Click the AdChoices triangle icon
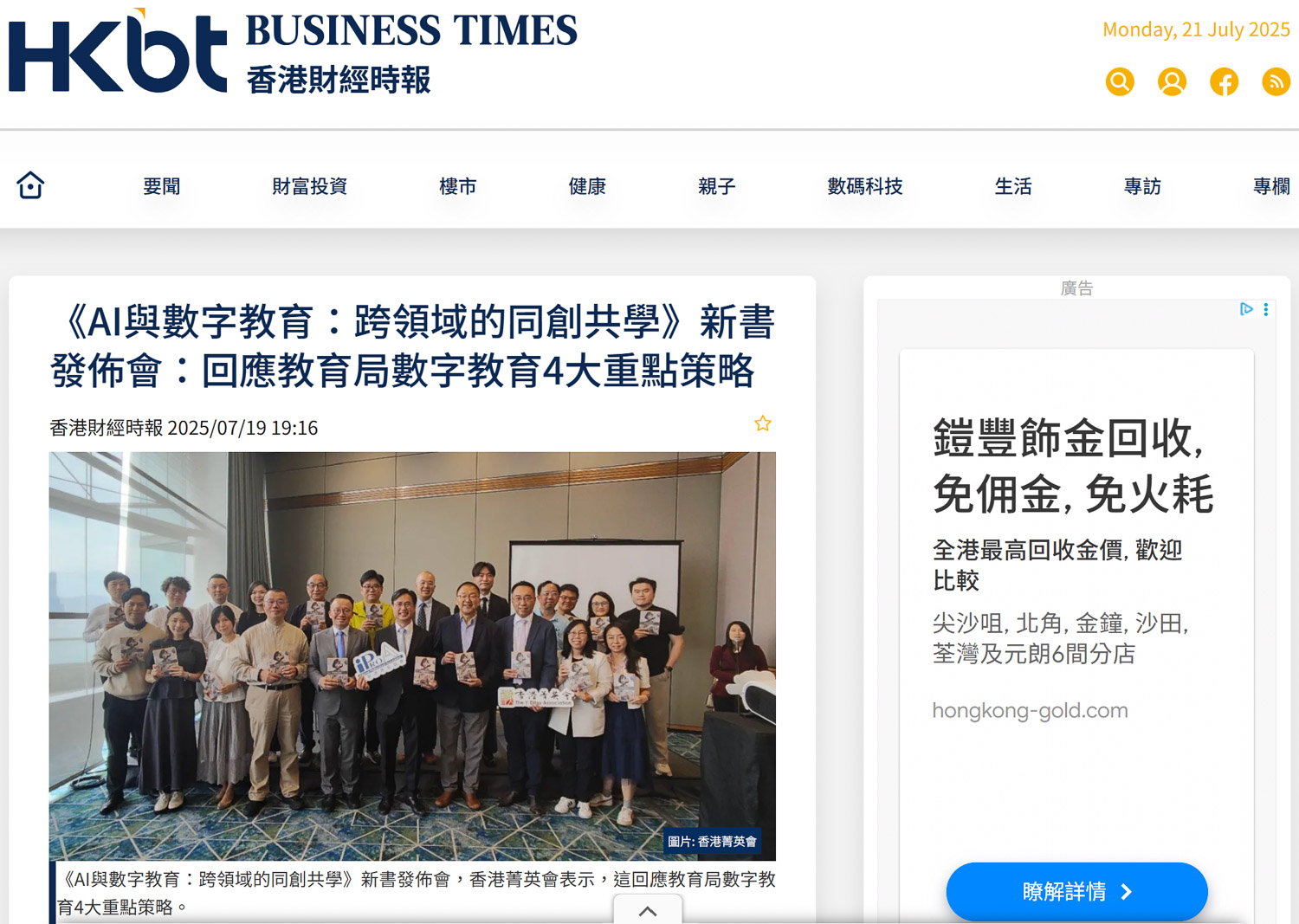 [1246, 309]
